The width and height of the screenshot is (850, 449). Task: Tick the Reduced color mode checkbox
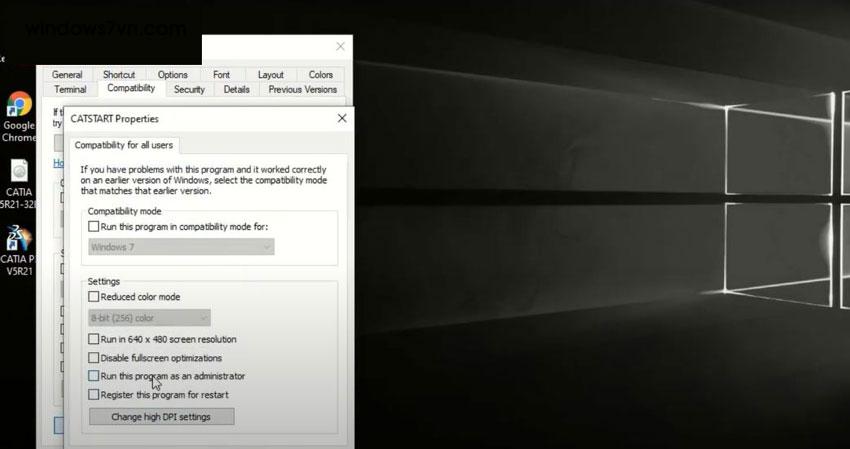[x=94, y=297]
